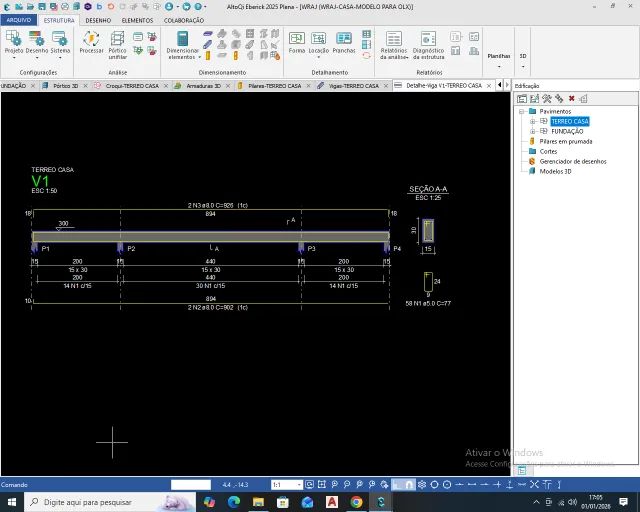Click the zoom extents icon in status bar
Screen dimensions: 640x512
coord(322,485)
